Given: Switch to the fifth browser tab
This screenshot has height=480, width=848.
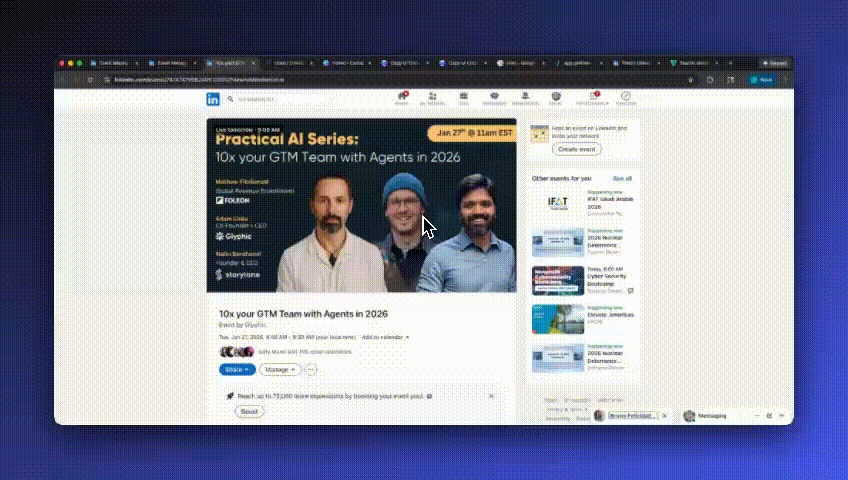Looking at the screenshot, I should (x=347, y=63).
